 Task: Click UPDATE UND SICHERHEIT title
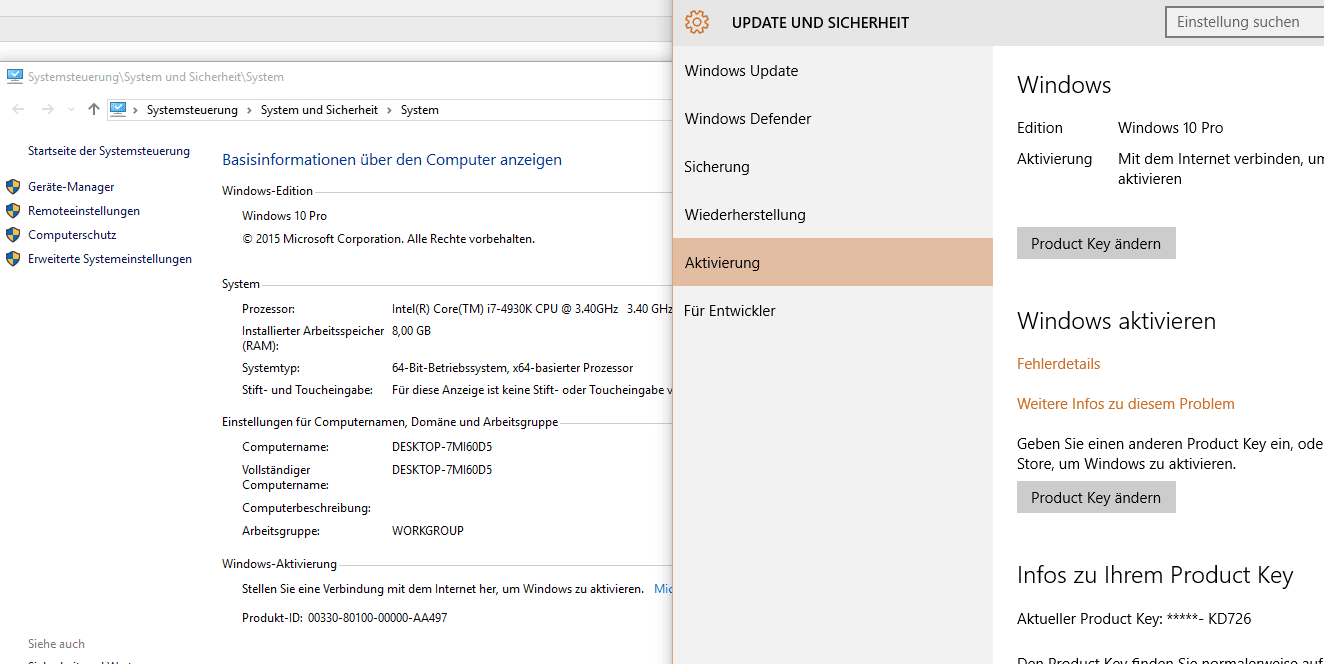pos(820,22)
